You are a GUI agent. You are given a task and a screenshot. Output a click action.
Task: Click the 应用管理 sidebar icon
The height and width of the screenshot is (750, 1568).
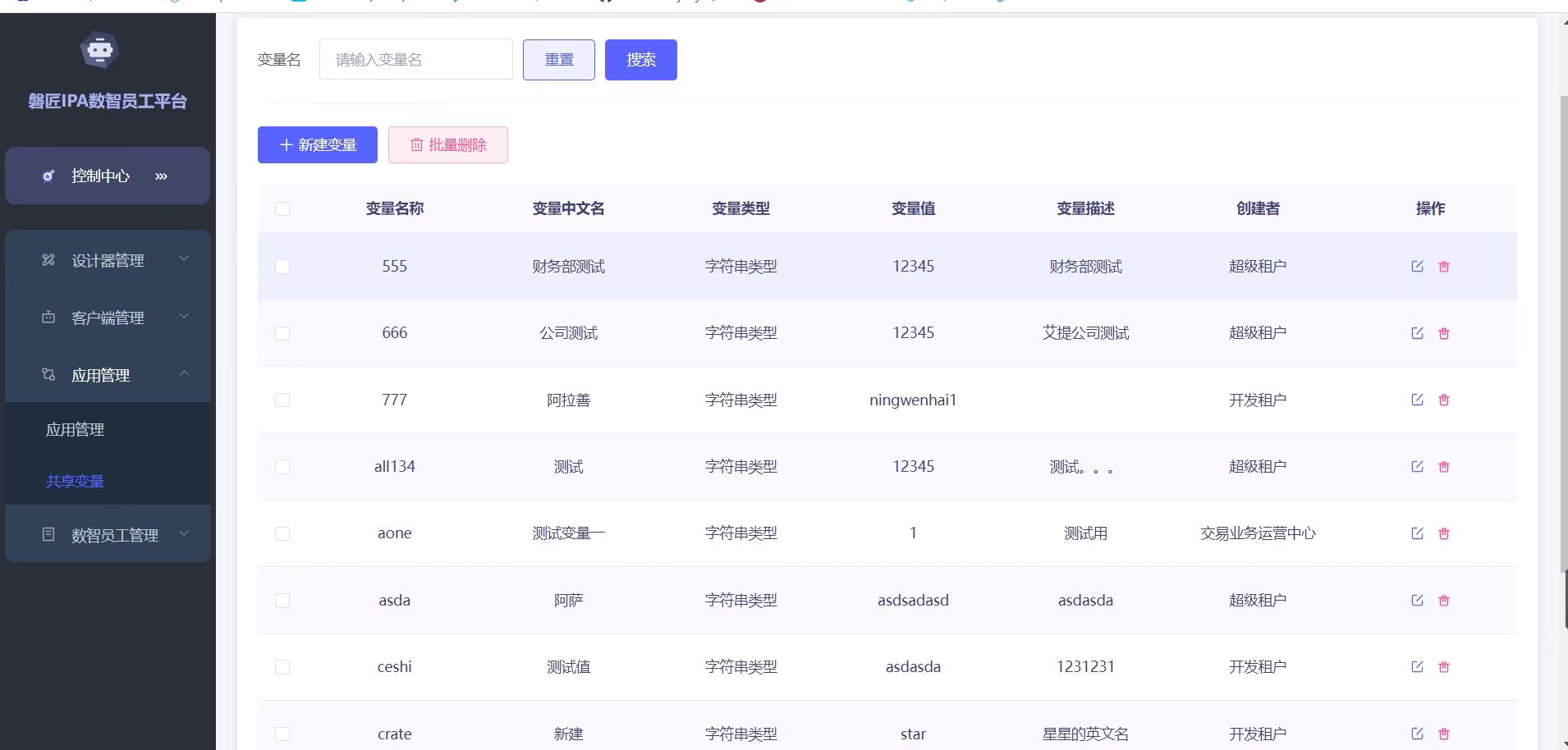point(48,374)
